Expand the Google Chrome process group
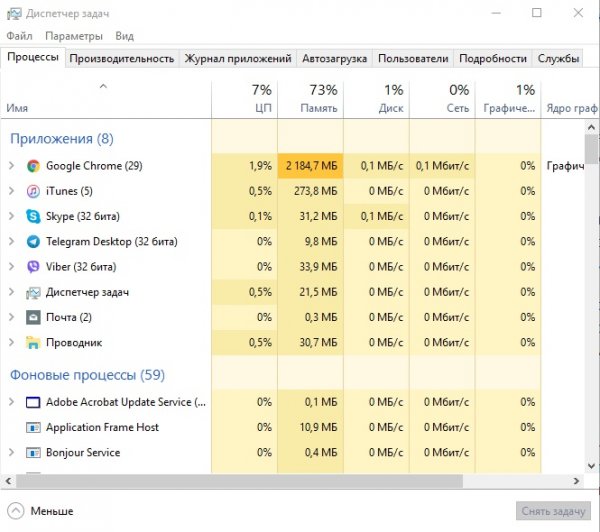The width and height of the screenshot is (600, 532). [x=11, y=166]
